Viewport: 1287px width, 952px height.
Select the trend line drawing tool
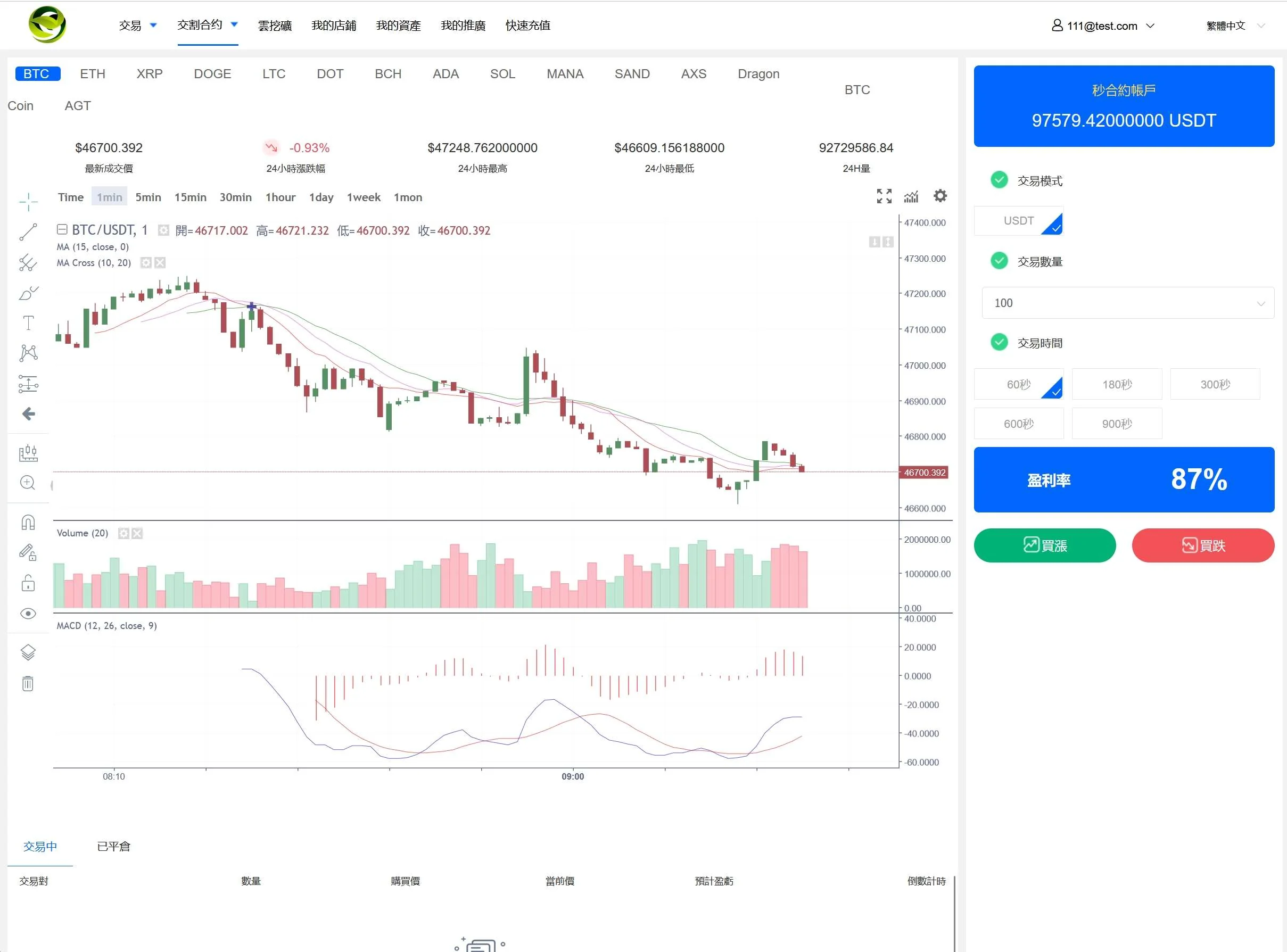pyautogui.click(x=28, y=232)
